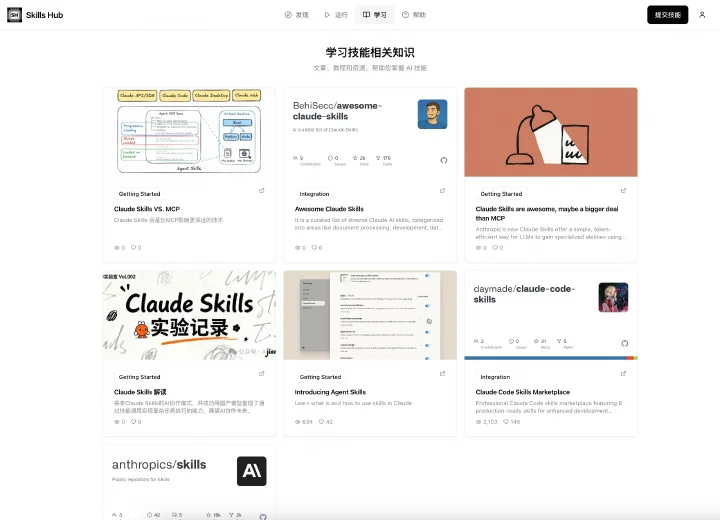720x520 pixels.
Task: Click views eye icon on Introducing Agent Skills card
Action: tap(298, 422)
